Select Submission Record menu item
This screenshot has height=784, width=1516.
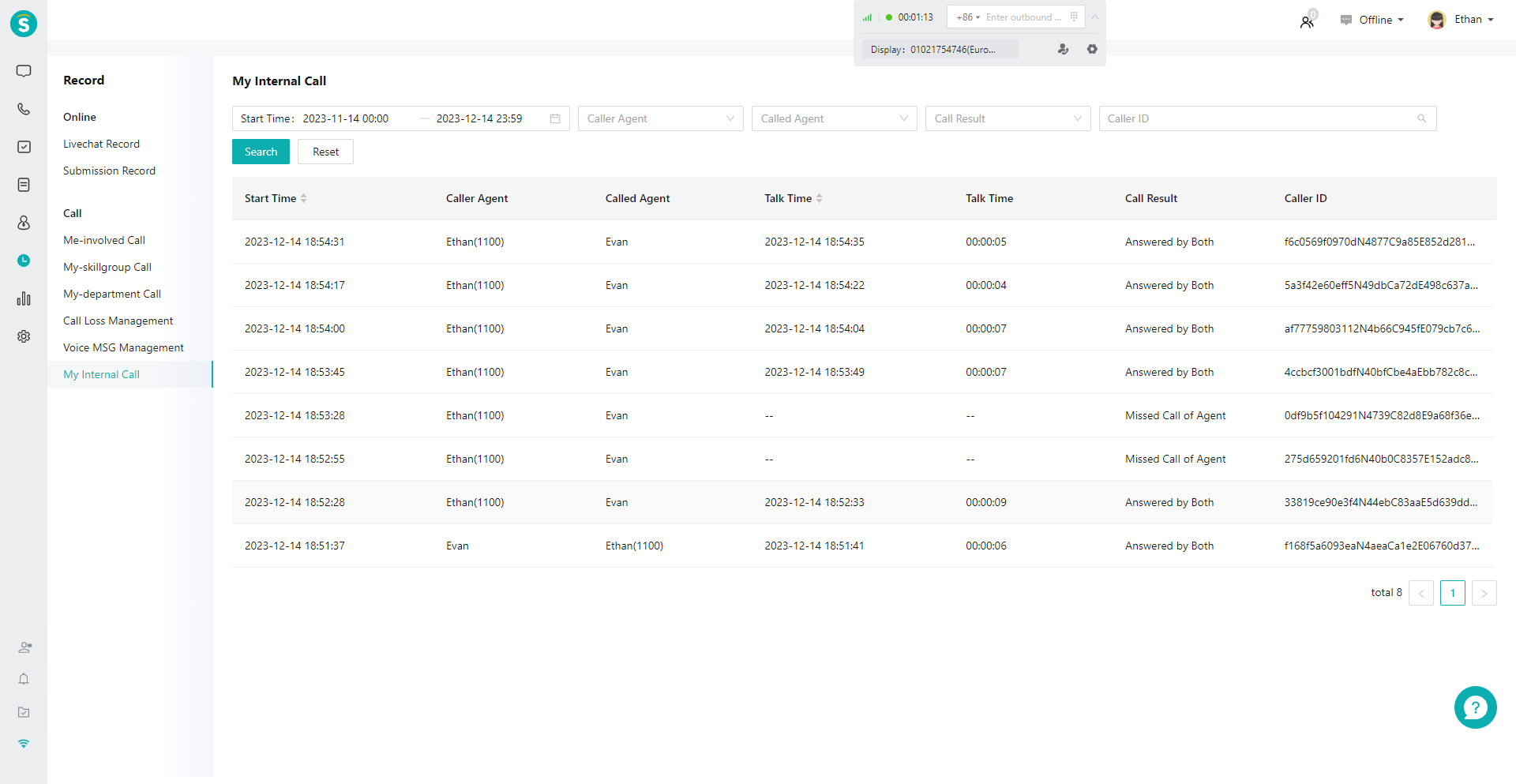point(109,171)
